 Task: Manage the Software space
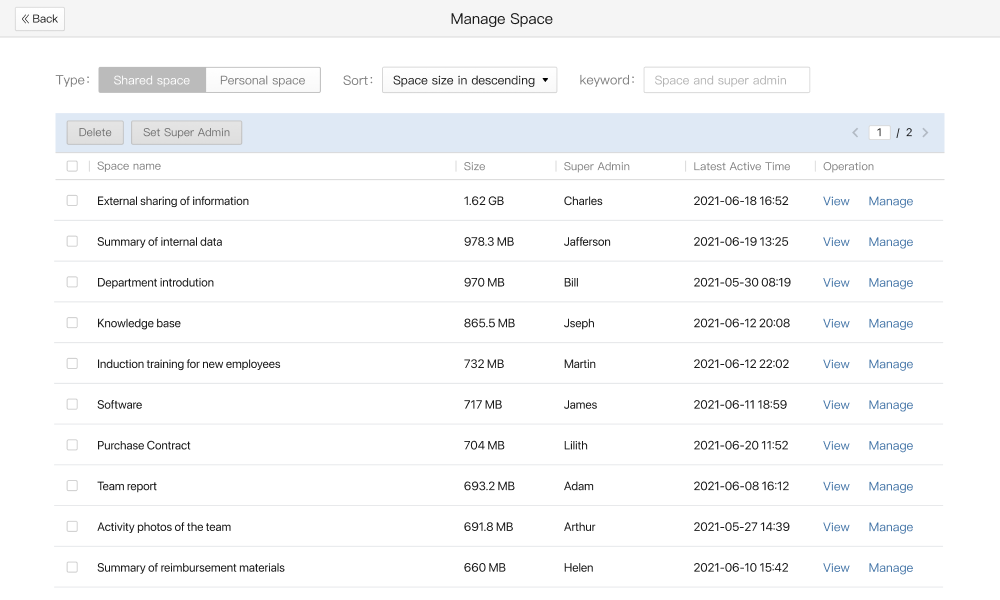(891, 405)
